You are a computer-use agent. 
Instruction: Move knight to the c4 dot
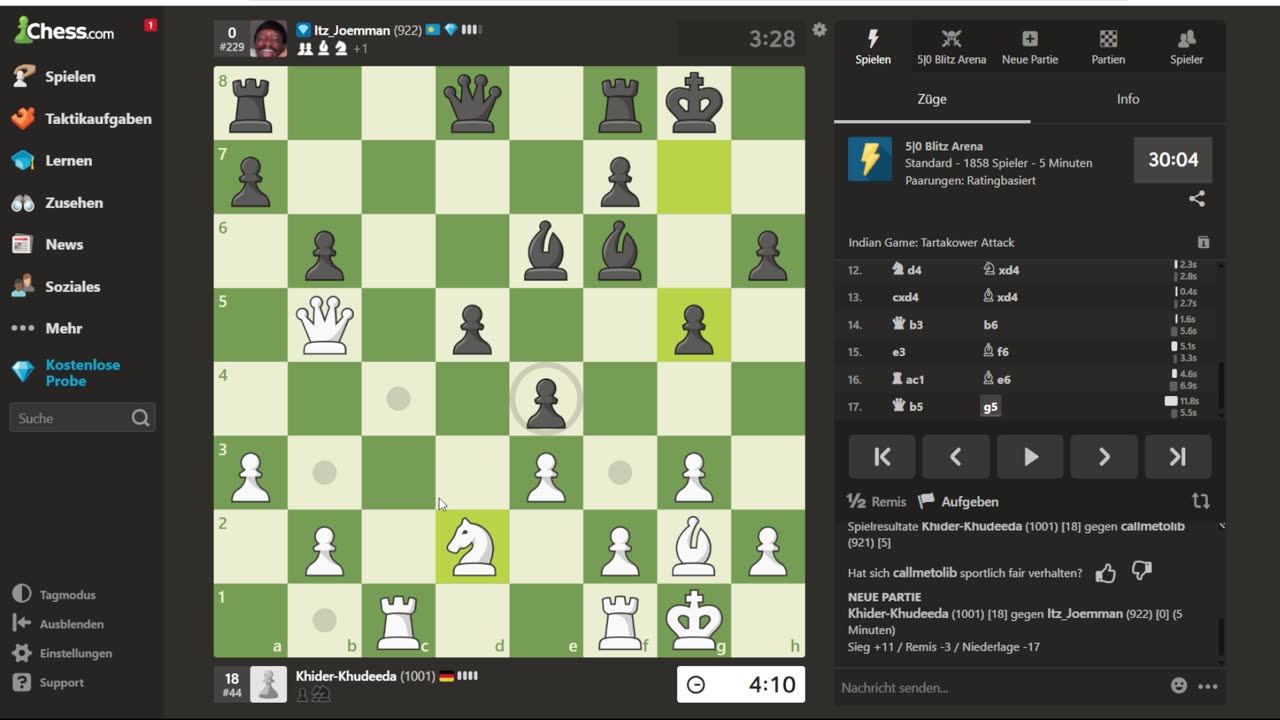[398, 399]
